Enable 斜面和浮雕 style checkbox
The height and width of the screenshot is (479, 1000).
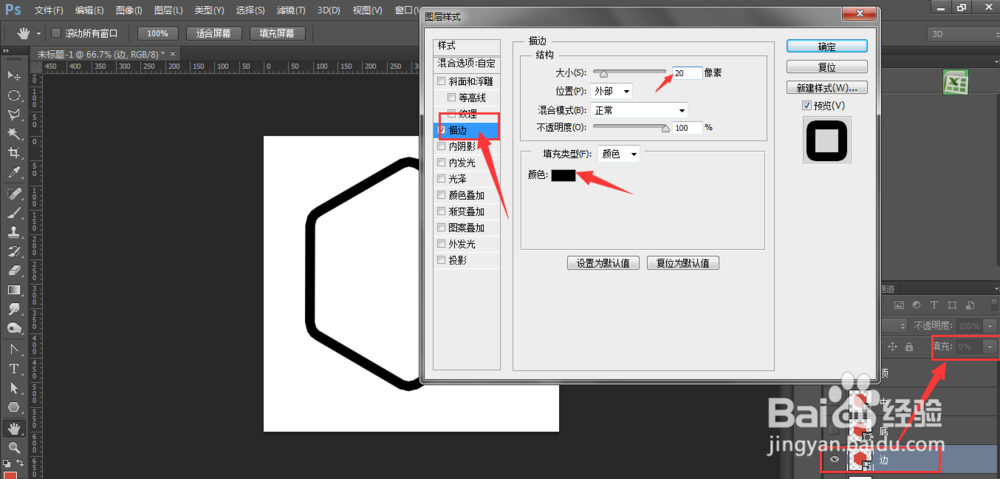click(x=441, y=82)
